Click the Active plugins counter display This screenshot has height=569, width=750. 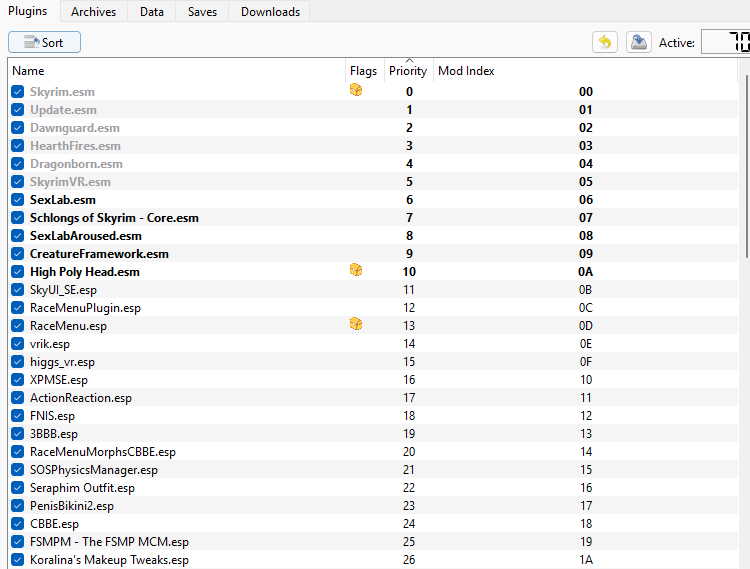click(726, 42)
